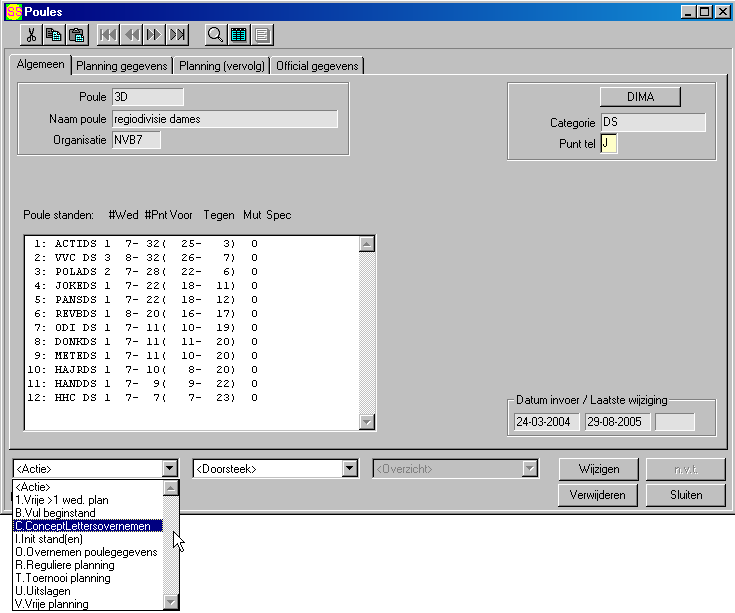
Task: Select 'I.Init stand(en)' action
Action: click(x=89, y=539)
